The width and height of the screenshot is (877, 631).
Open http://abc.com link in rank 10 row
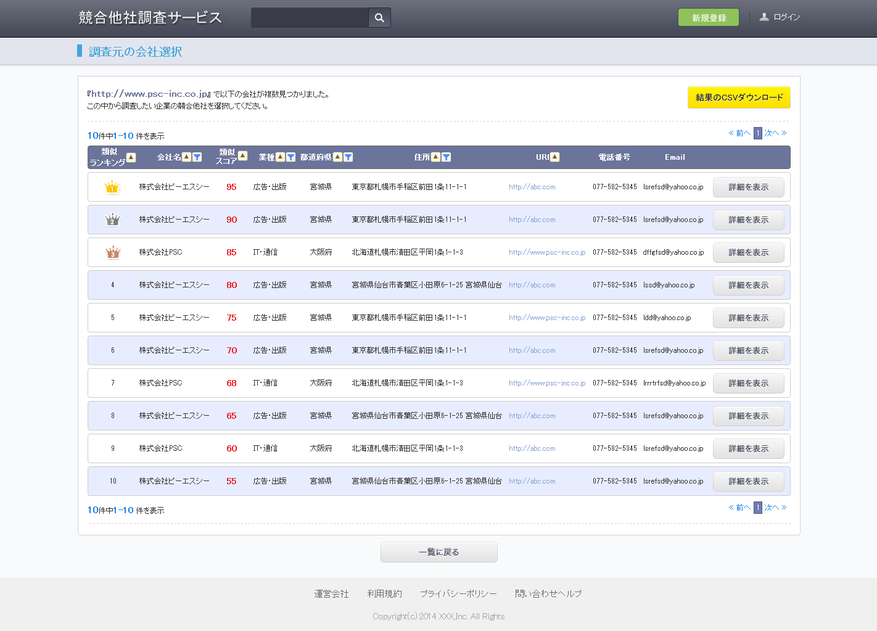coord(532,481)
